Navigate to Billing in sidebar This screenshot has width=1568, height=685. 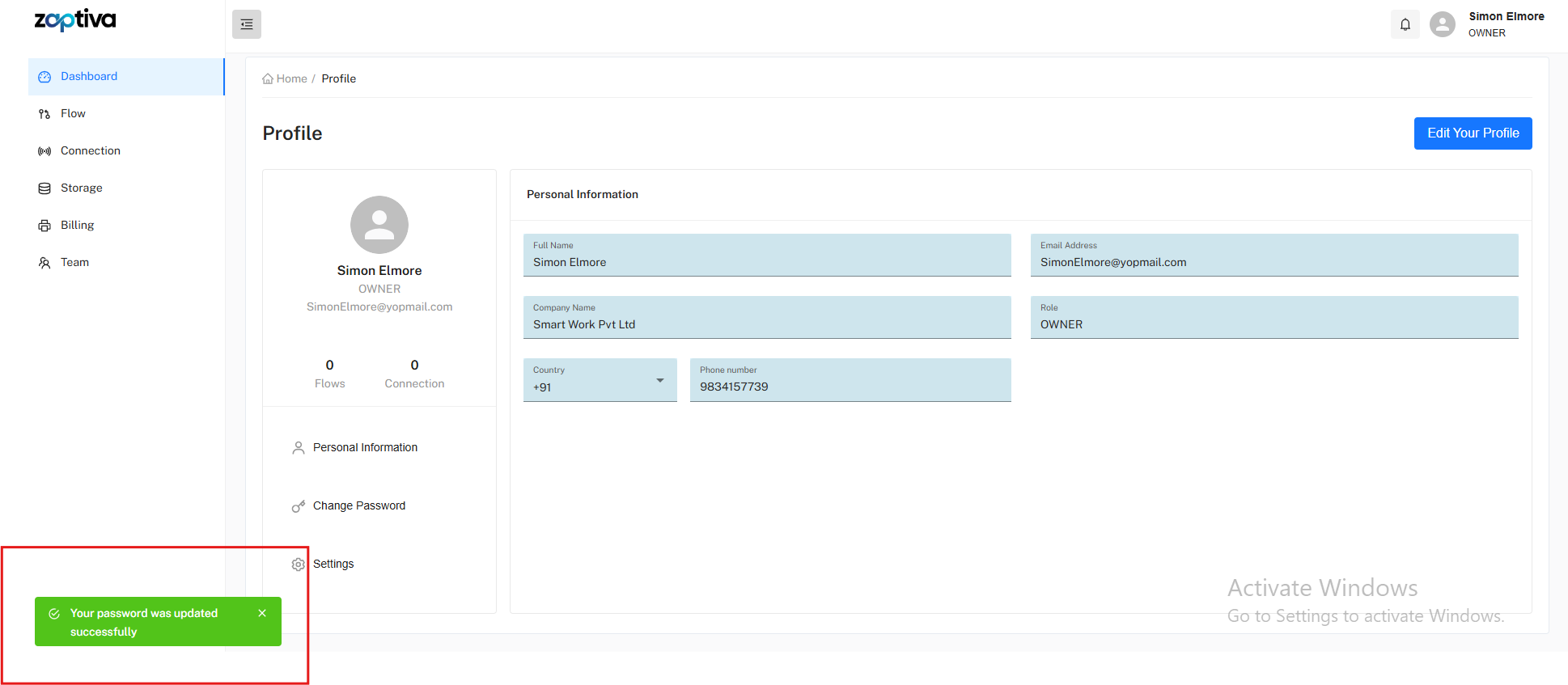click(77, 226)
